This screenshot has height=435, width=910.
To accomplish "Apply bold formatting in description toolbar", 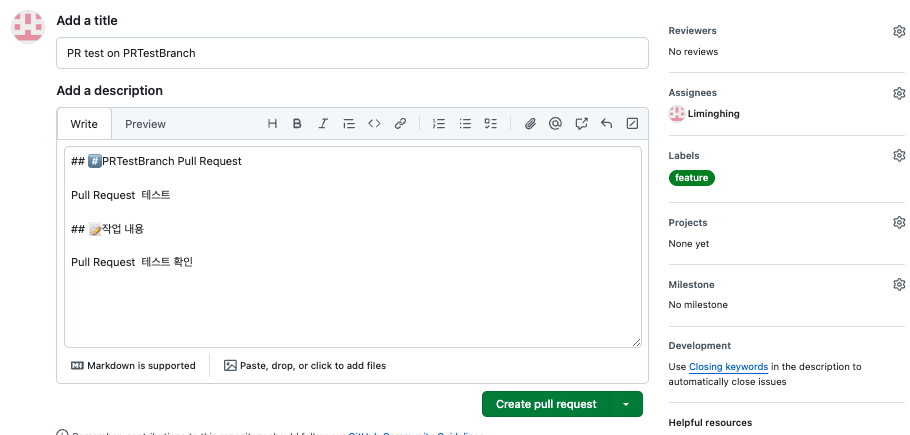I will 297,124.
